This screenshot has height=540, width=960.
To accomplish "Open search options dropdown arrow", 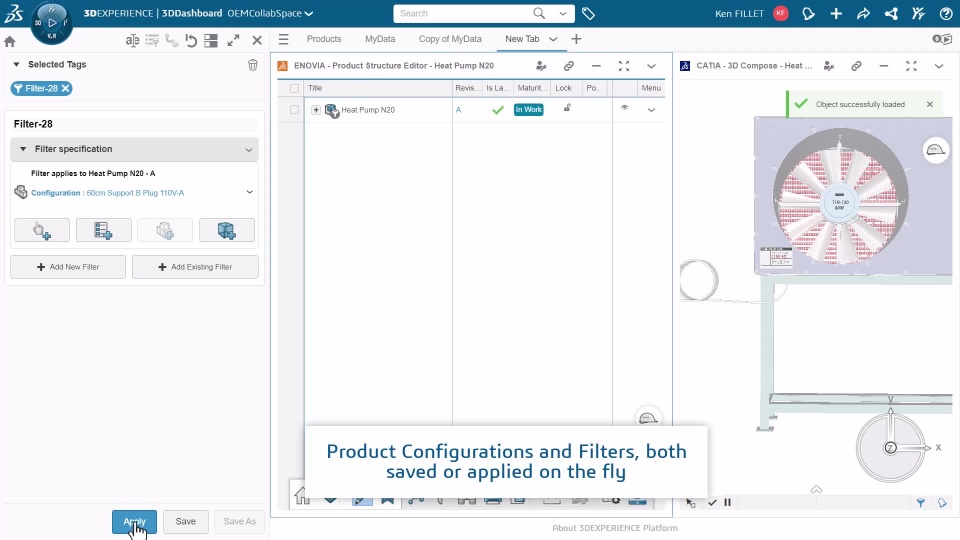I will (563, 13).
